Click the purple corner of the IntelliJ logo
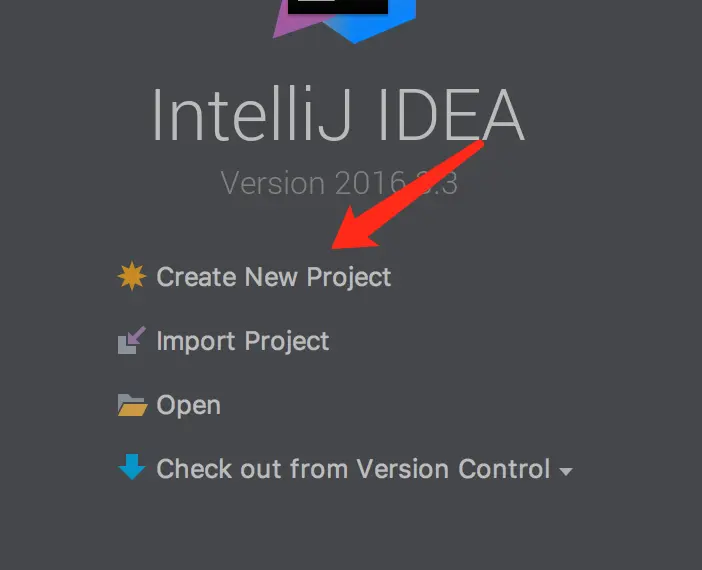 coord(295,22)
